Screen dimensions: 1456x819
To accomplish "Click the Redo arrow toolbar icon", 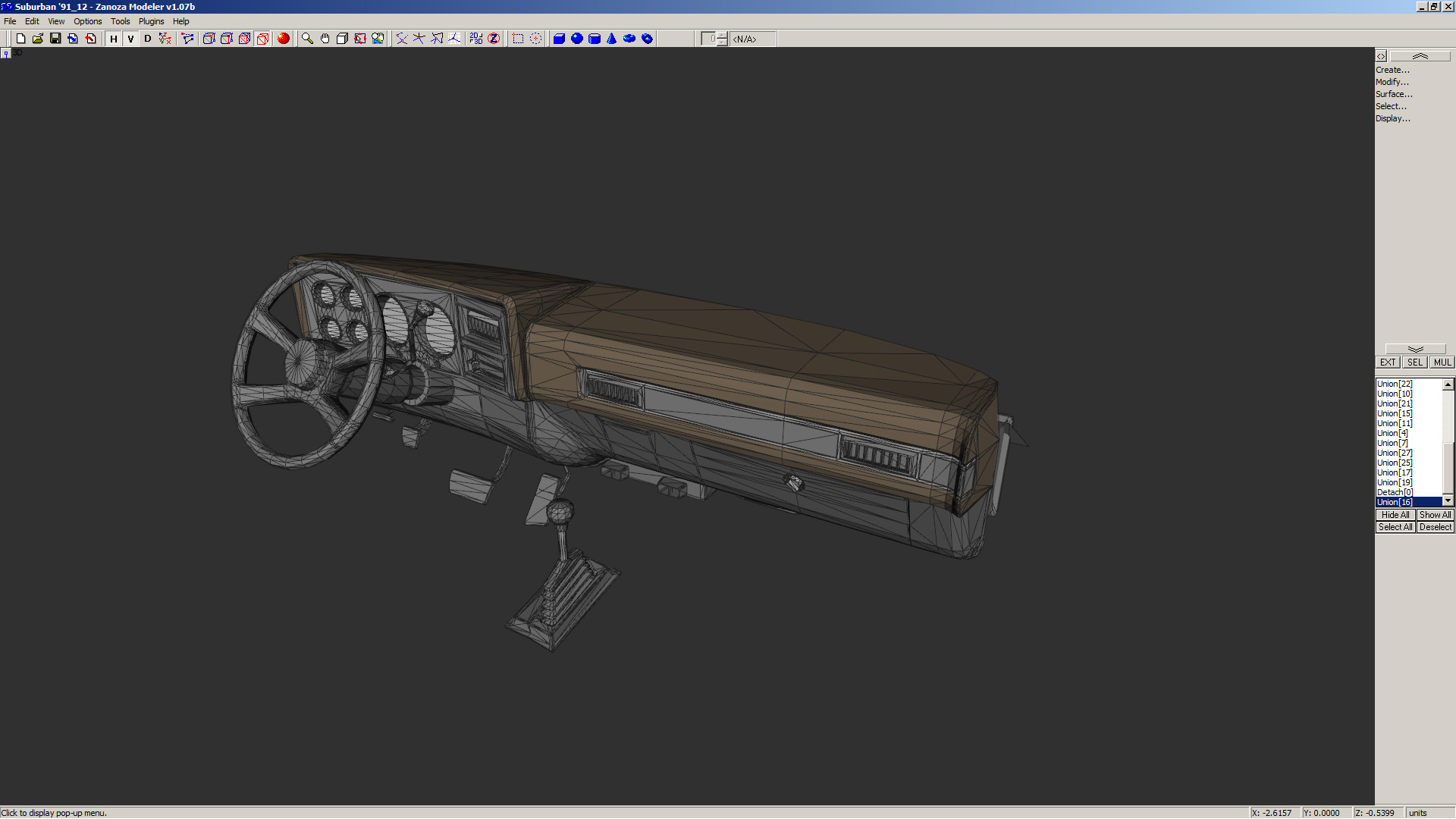I will pos(91,39).
